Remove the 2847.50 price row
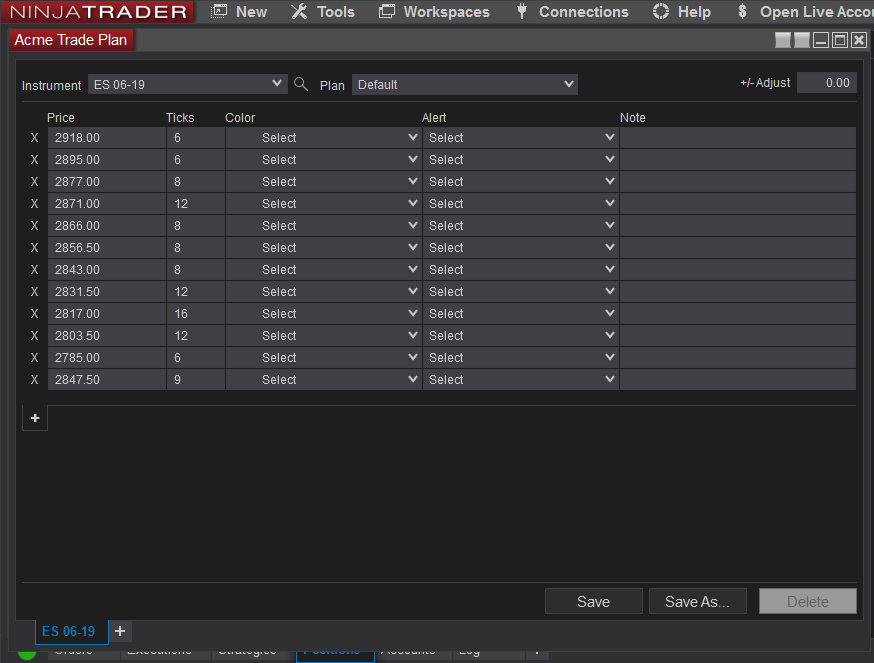Viewport: 874px width, 663px height. click(35, 380)
